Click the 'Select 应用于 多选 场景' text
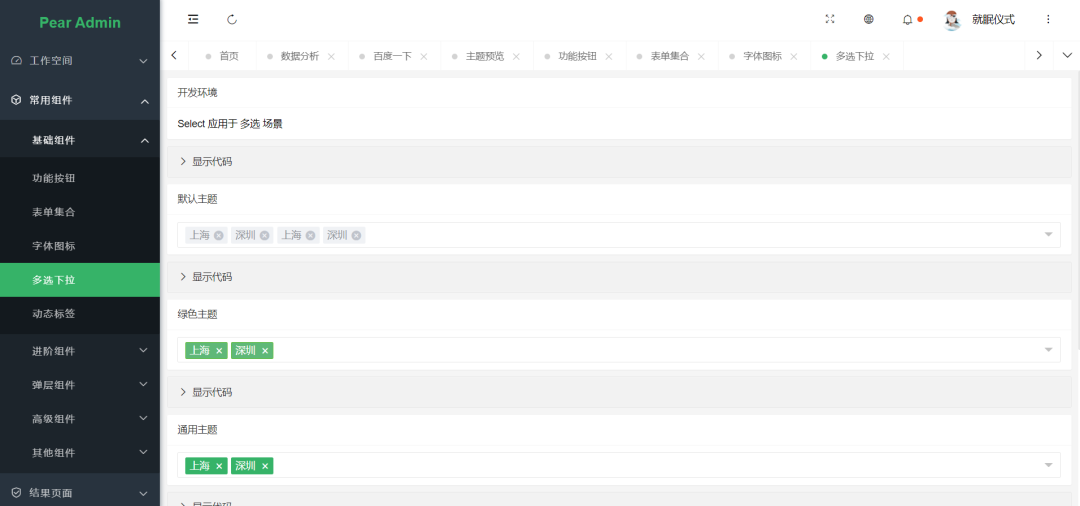Viewport: 1080px width, 506px height. point(230,124)
